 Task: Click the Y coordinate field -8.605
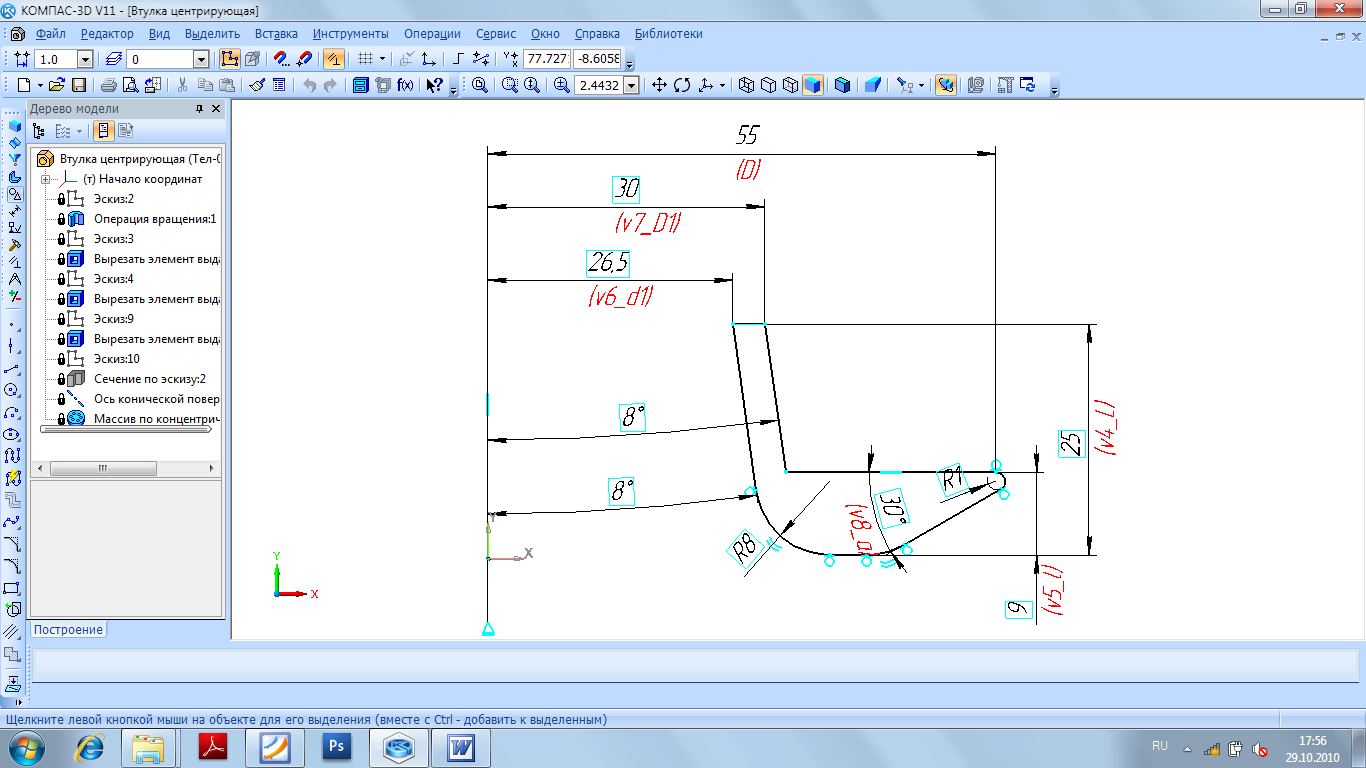597,59
